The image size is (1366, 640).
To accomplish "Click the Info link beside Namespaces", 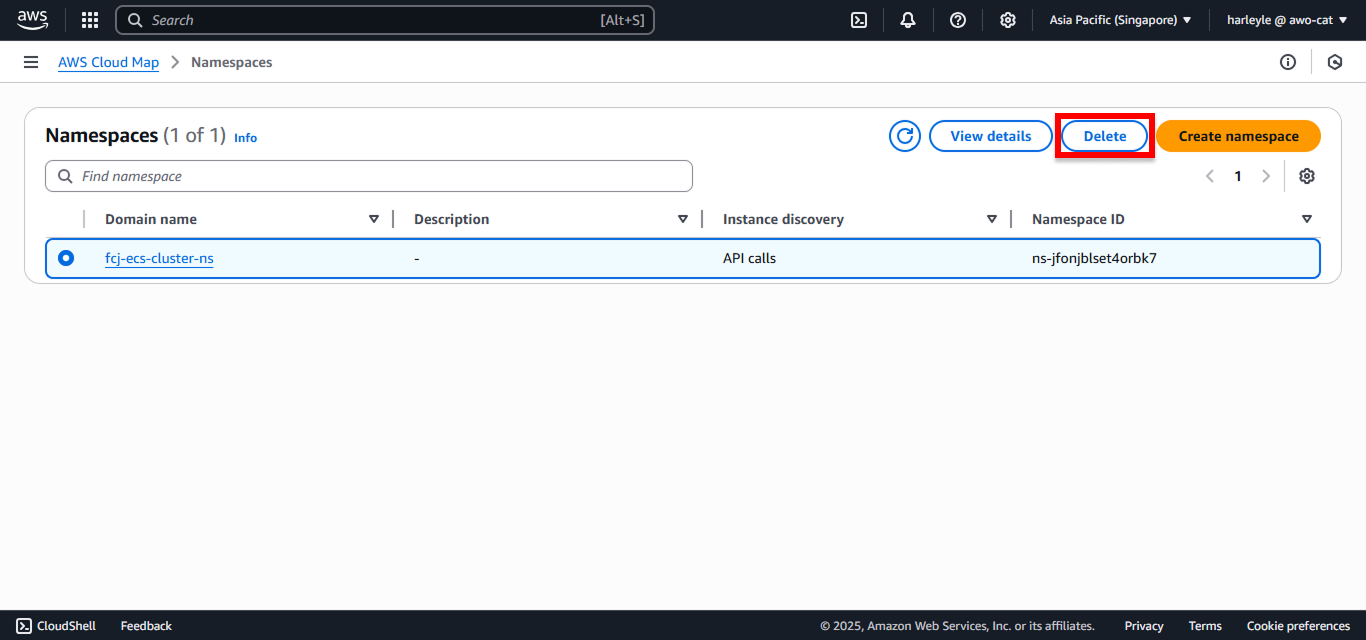I will 245,138.
